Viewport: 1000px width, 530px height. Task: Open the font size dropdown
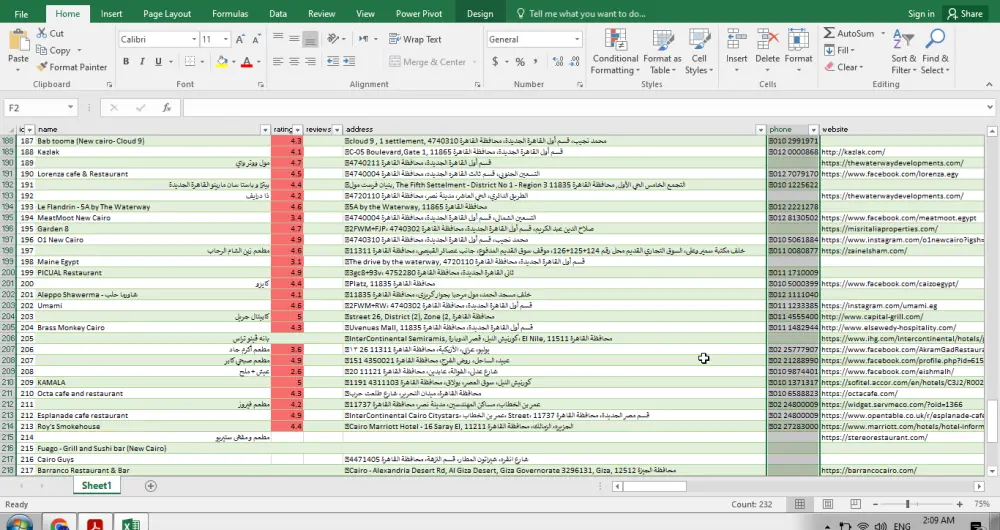(225, 40)
